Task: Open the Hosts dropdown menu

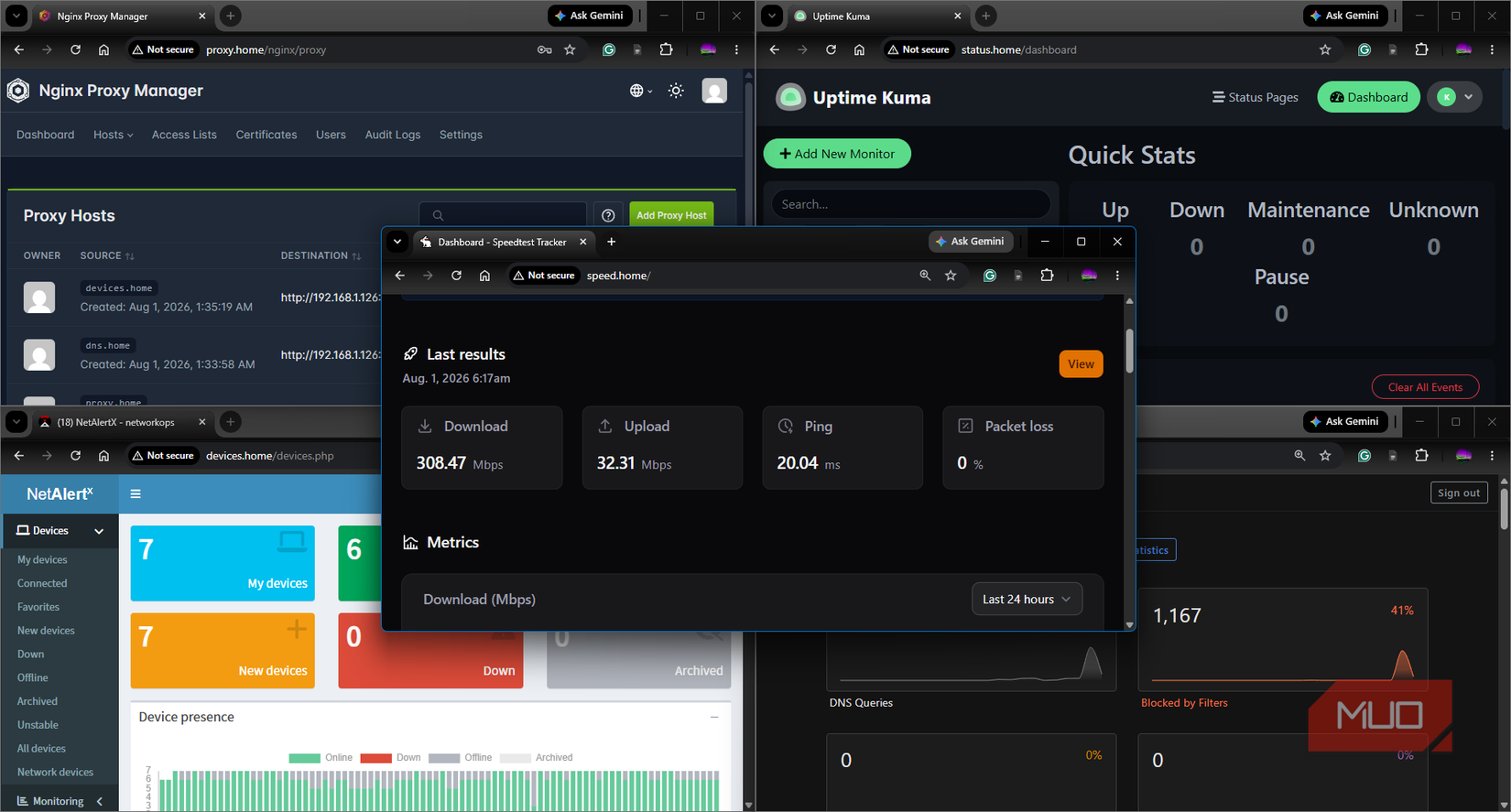Action: (114, 135)
